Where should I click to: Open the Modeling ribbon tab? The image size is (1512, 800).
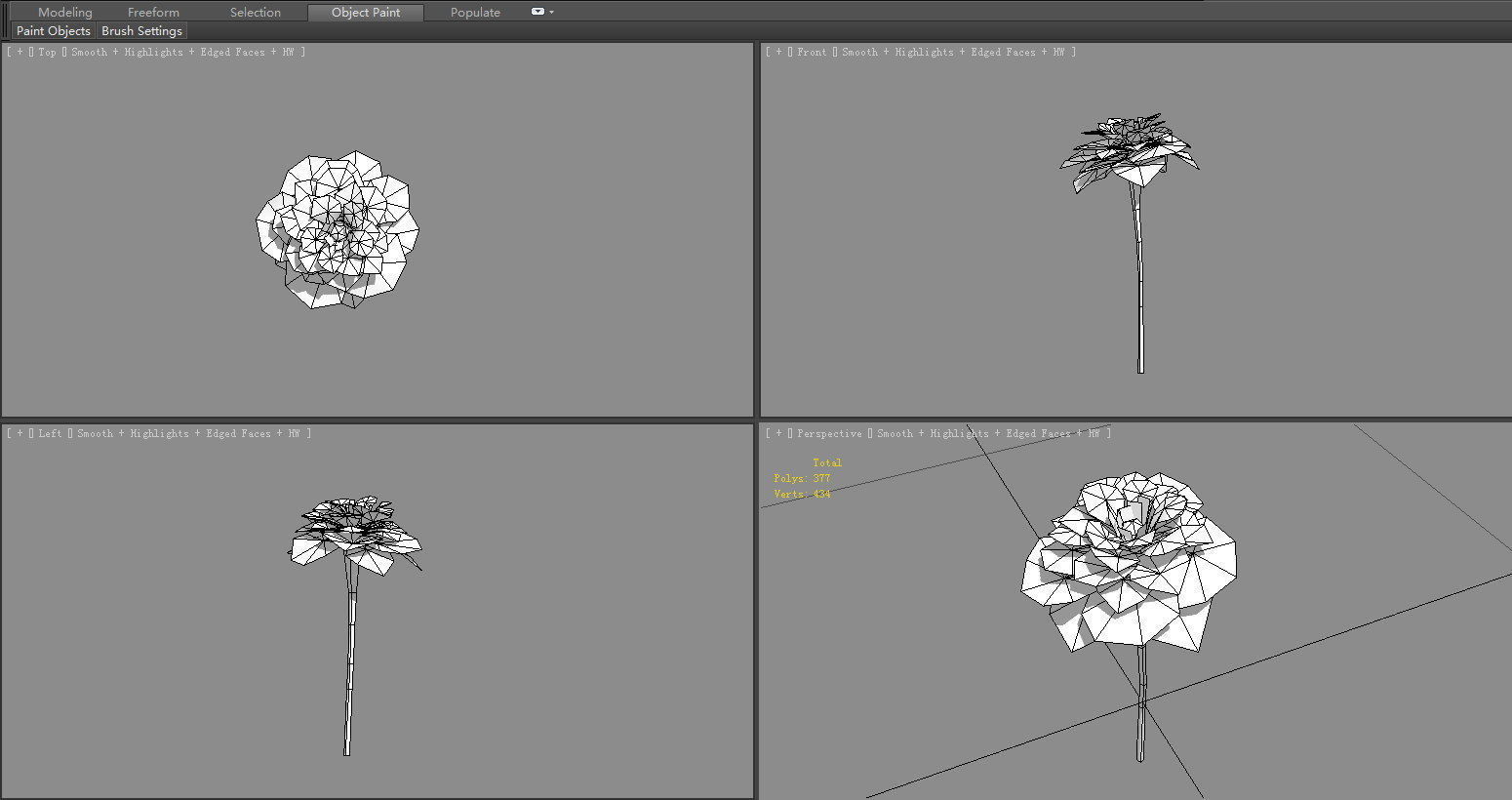(65, 13)
